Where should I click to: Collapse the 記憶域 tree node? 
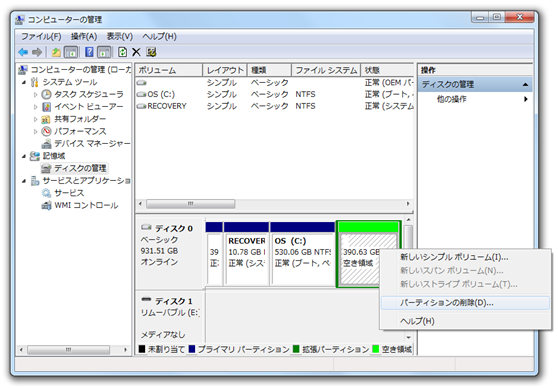(x=24, y=156)
